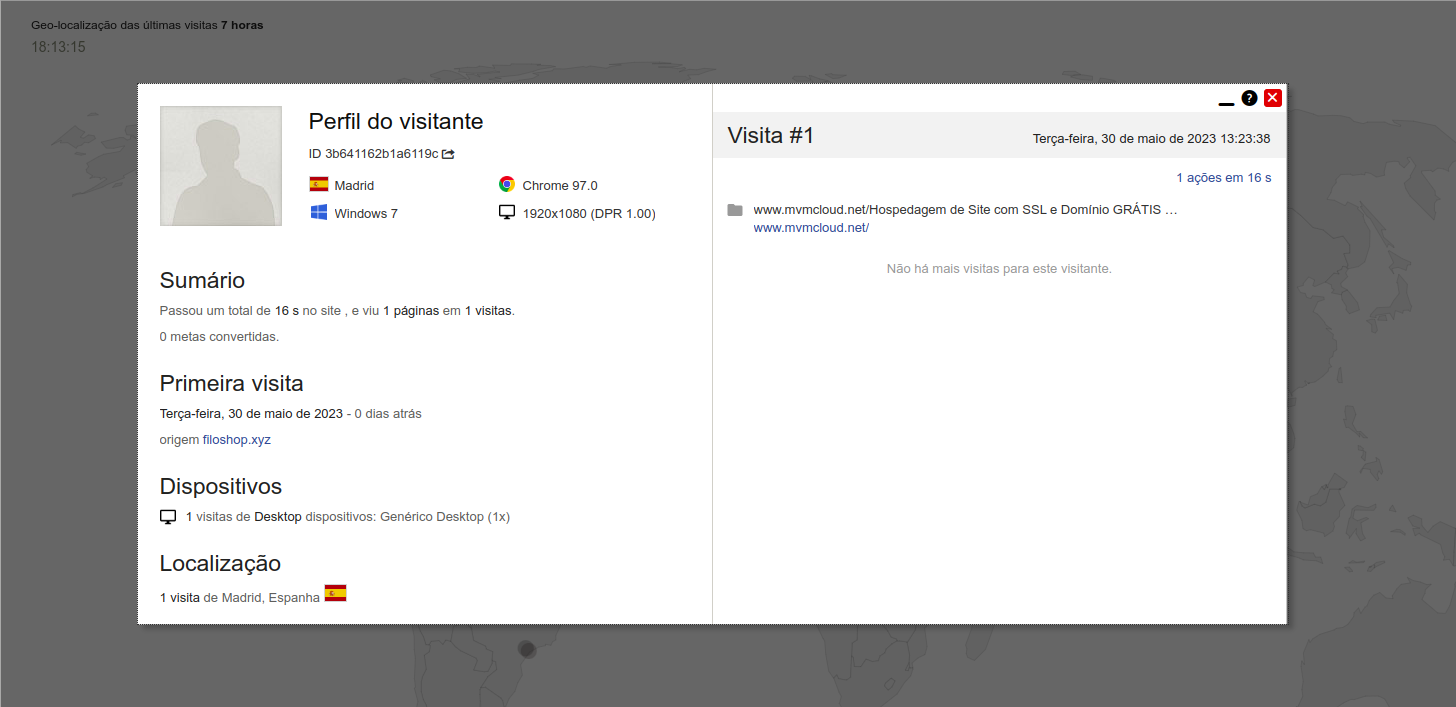
Task: Close the visitor profile popup
Action: pos(1273,98)
